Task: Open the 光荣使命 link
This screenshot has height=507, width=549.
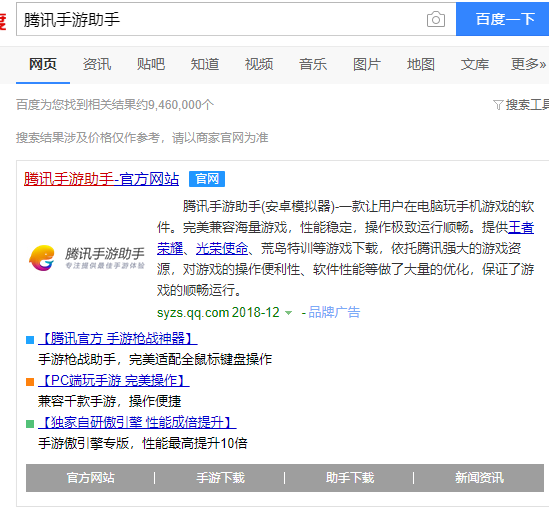Action: 222,249
